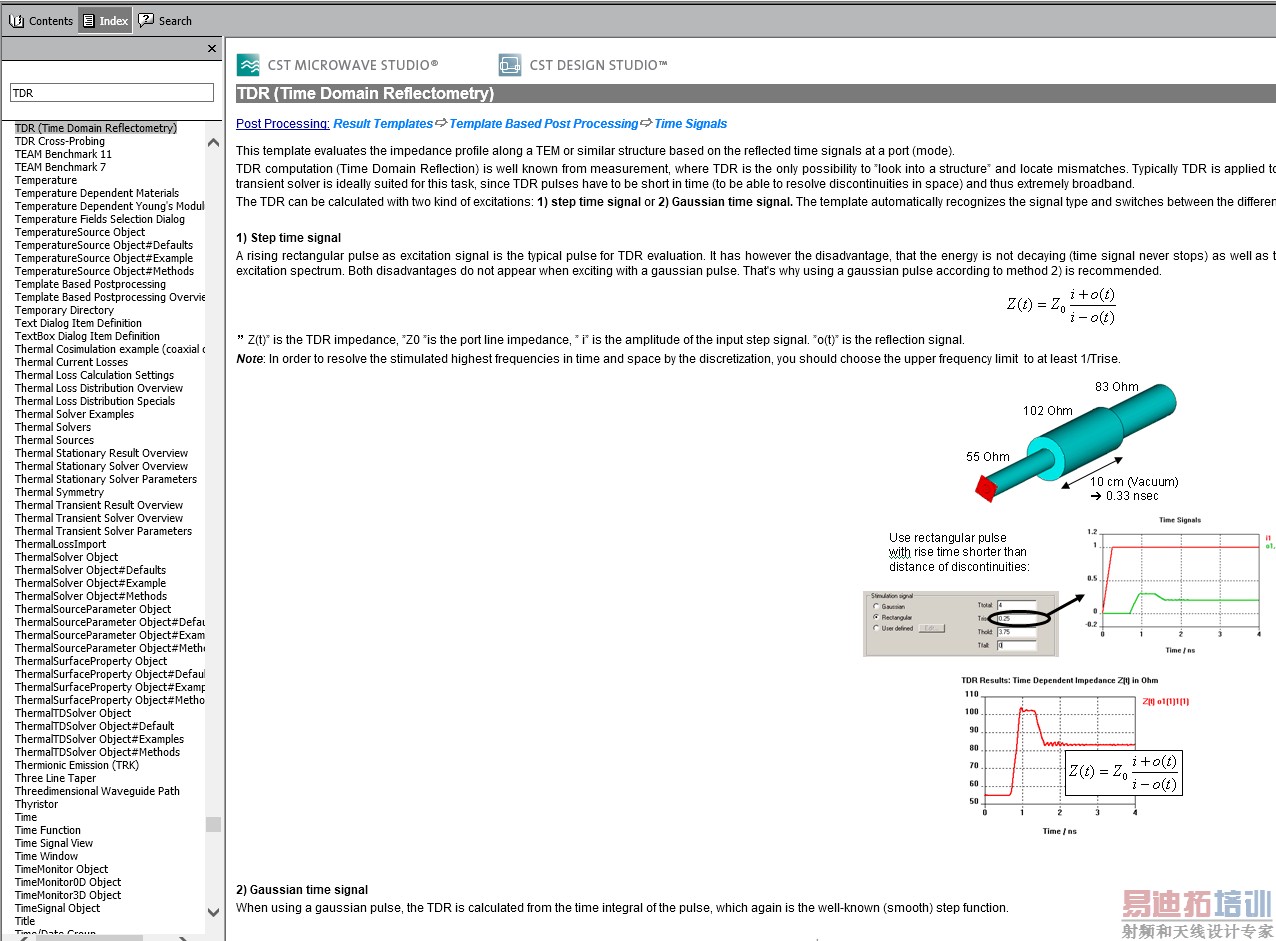The image size is (1276, 941).
Task: Click the CST Design Studio logo icon
Action: pos(510,65)
